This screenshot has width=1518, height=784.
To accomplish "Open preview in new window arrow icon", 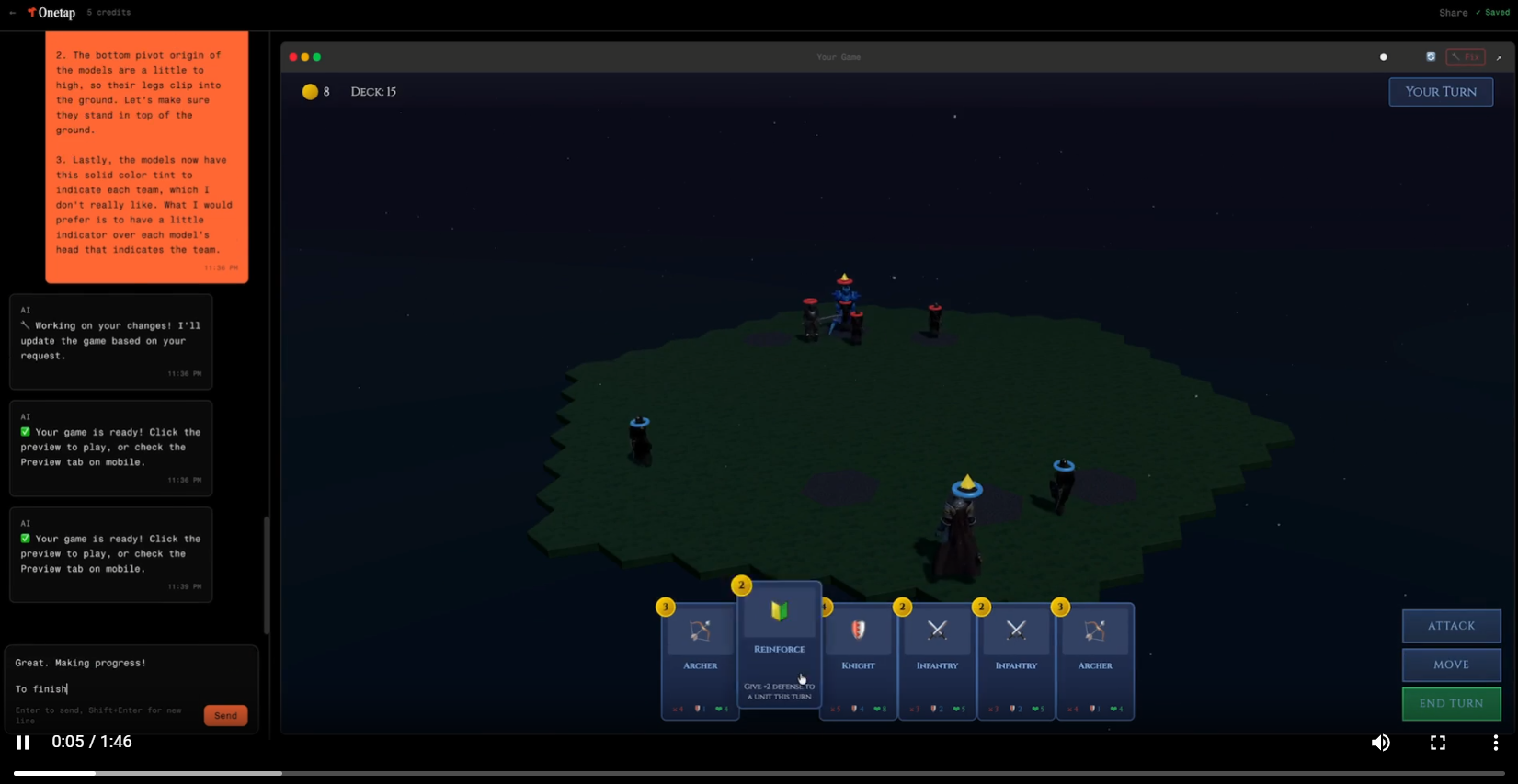I will [x=1499, y=57].
